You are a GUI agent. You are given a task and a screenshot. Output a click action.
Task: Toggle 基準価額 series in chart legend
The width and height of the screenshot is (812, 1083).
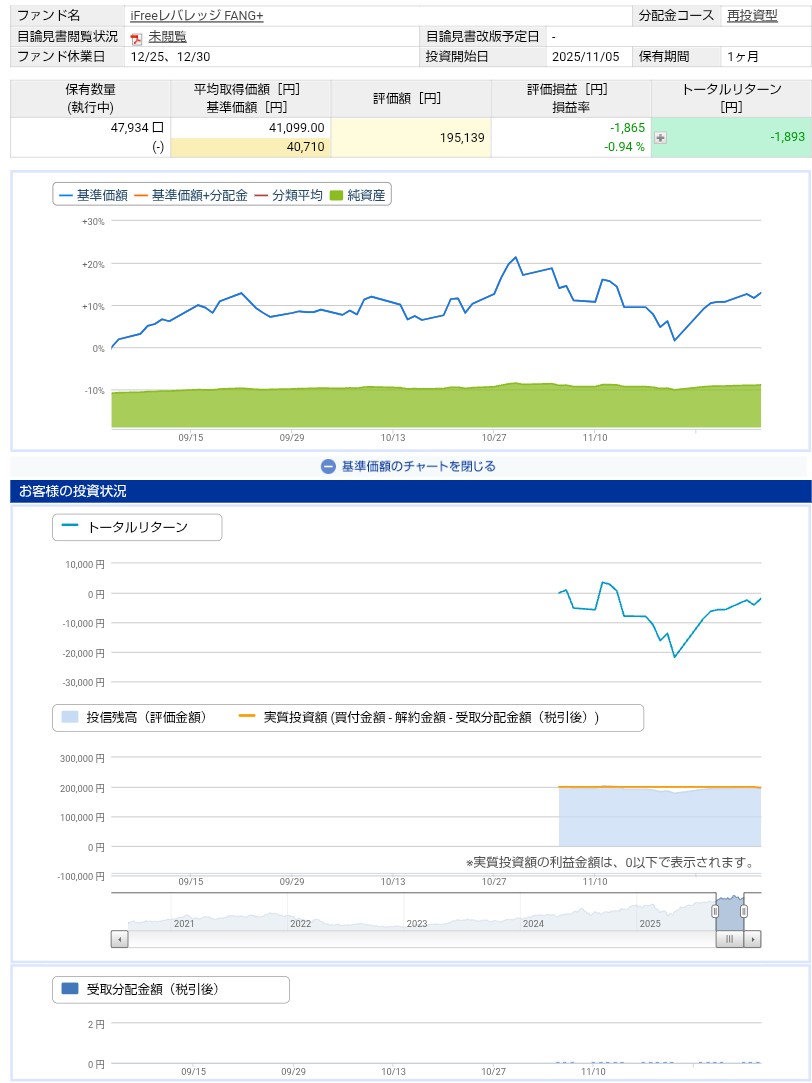(93, 196)
